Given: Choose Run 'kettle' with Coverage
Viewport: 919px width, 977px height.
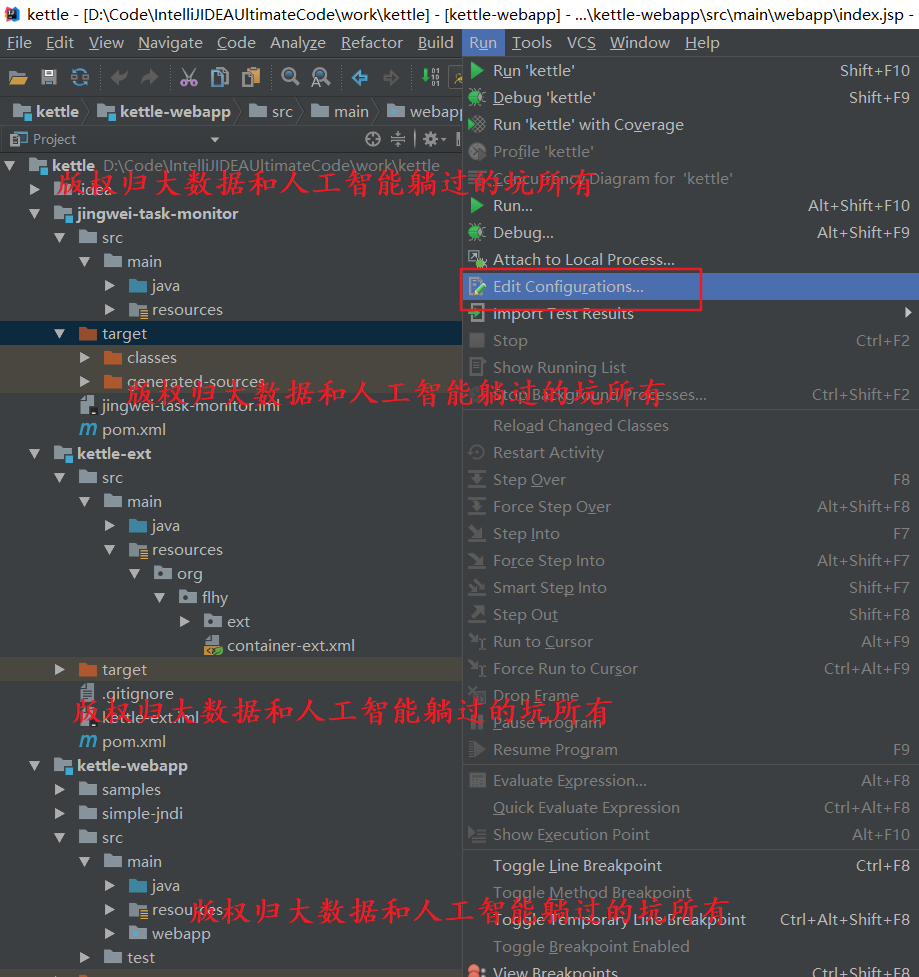Looking at the screenshot, I should pyautogui.click(x=690, y=125).
